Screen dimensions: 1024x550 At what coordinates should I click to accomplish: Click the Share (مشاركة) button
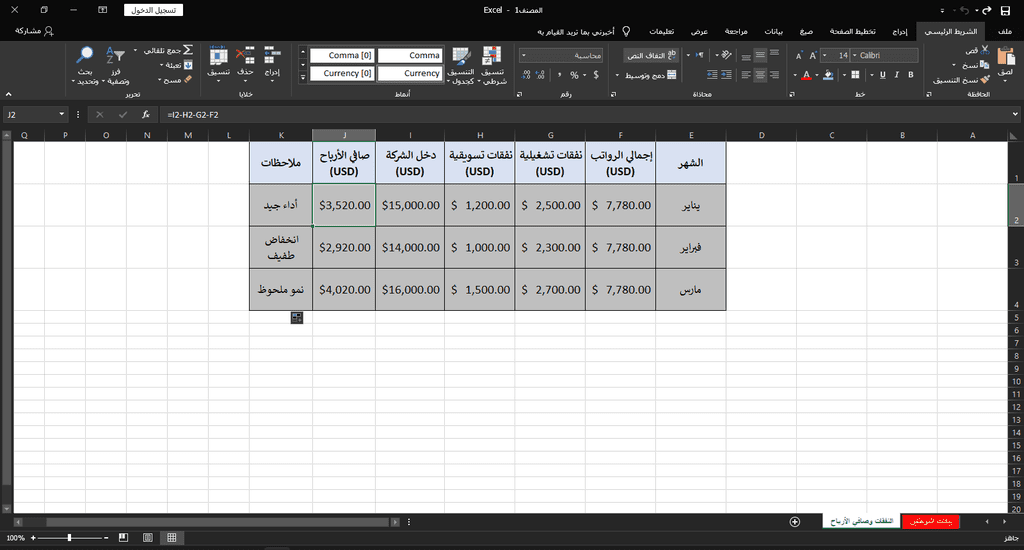coord(35,31)
